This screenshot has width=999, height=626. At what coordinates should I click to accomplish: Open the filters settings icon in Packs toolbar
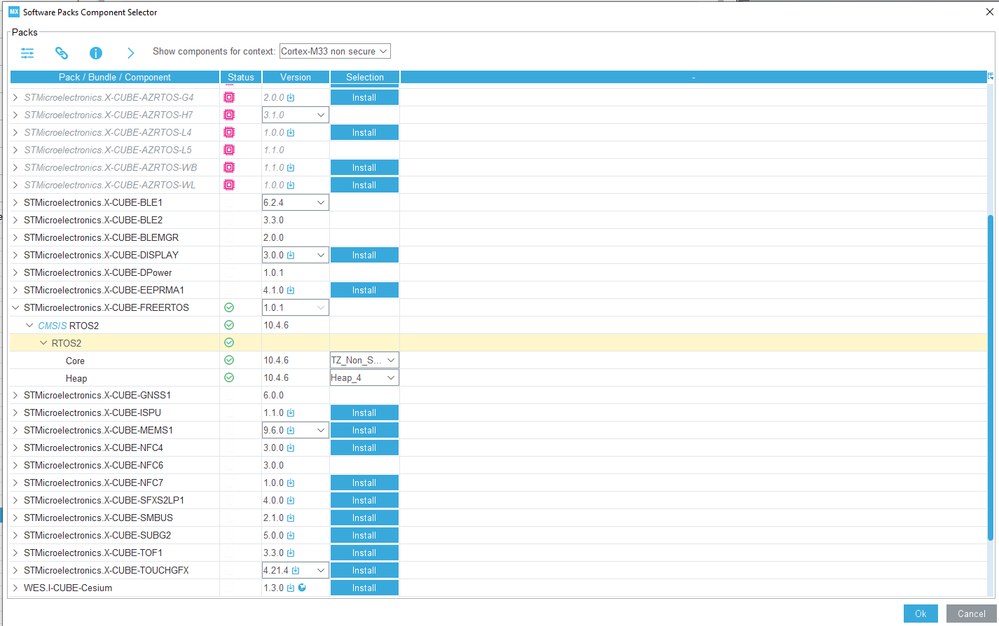27,53
